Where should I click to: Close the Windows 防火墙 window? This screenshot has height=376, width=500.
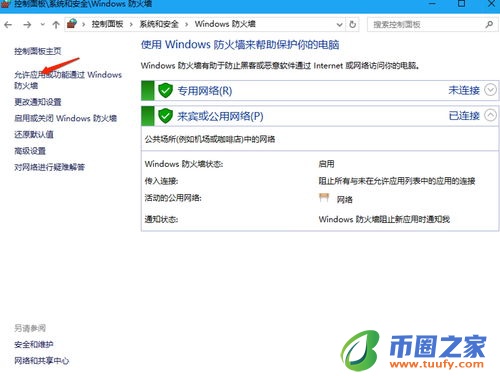pyautogui.click(x=491, y=4)
